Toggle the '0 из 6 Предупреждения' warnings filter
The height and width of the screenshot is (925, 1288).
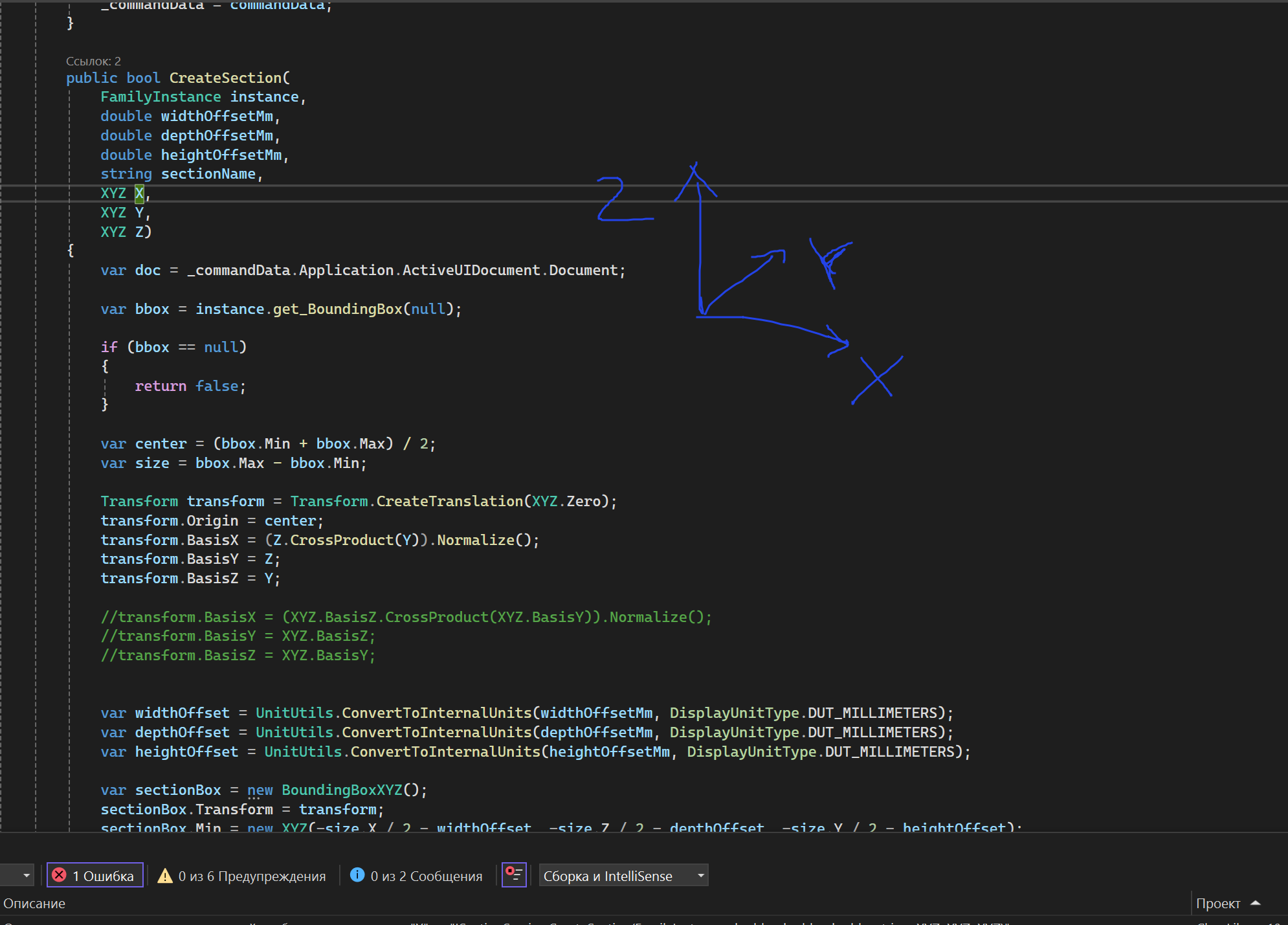(x=242, y=876)
